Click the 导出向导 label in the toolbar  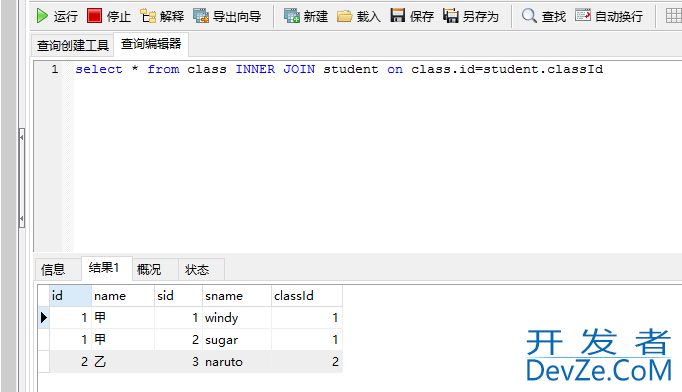[237, 17]
